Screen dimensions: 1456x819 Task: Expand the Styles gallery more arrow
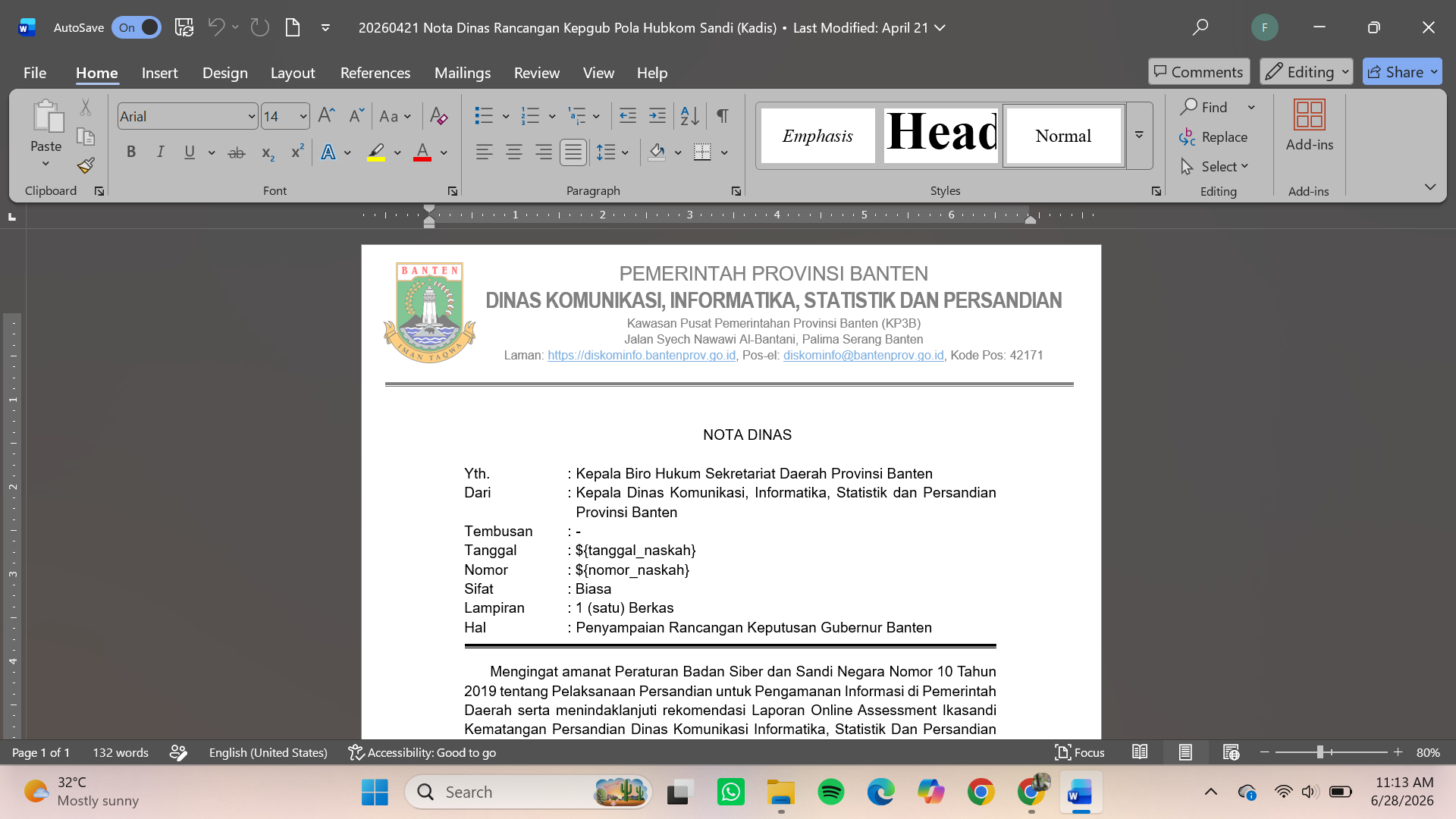click(x=1139, y=135)
